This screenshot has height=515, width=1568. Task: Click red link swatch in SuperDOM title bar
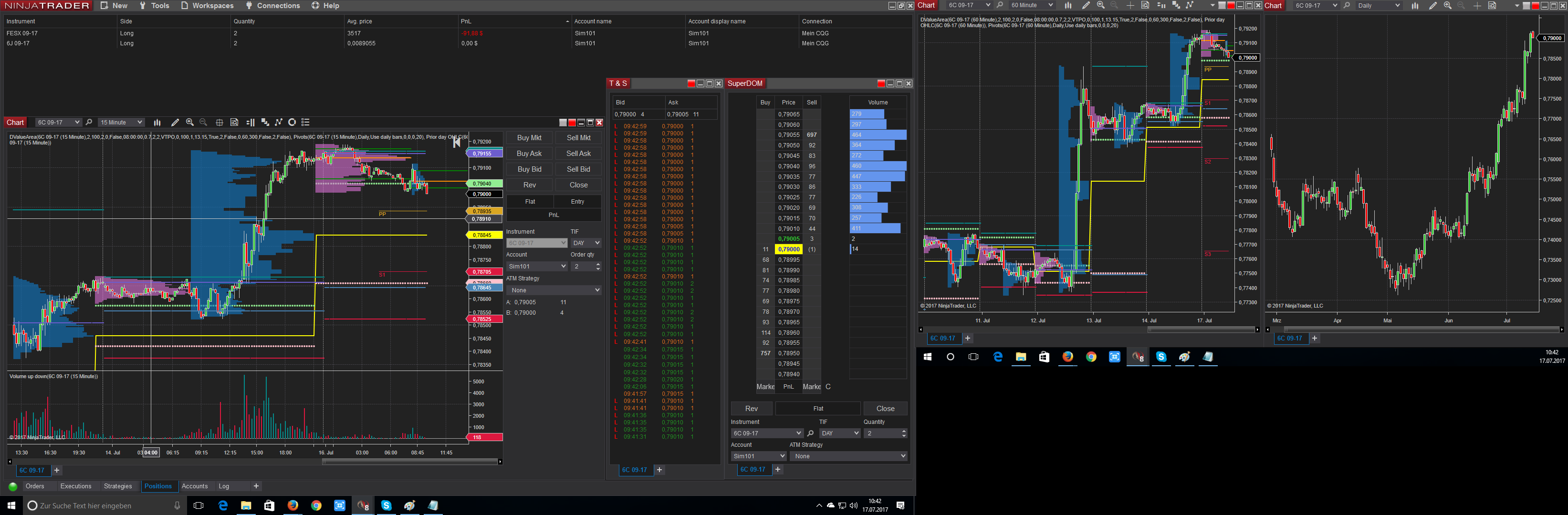pyautogui.click(x=881, y=84)
